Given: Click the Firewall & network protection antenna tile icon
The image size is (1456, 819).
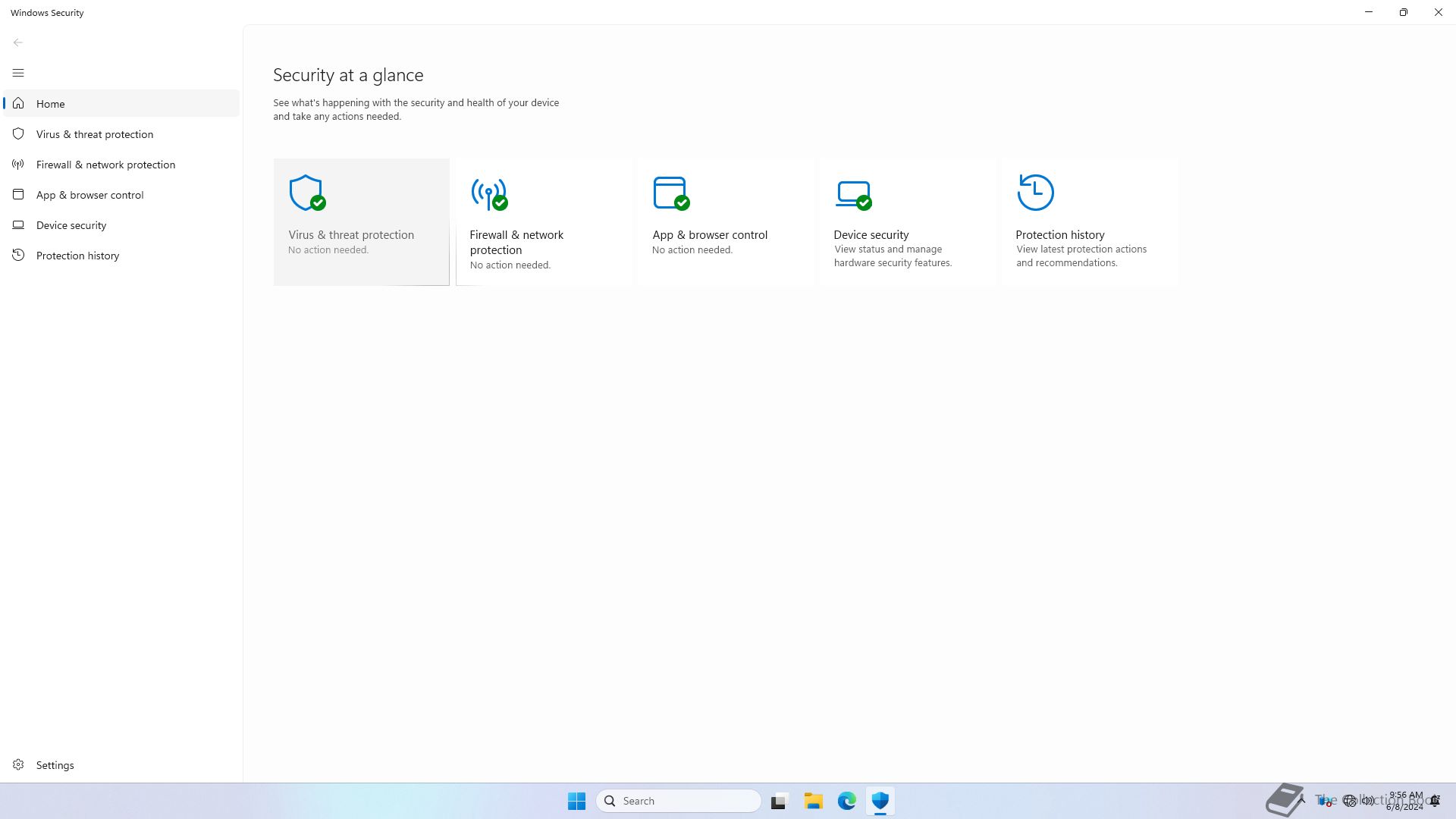Looking at the screenshot, I should click(x=488, y=193).
